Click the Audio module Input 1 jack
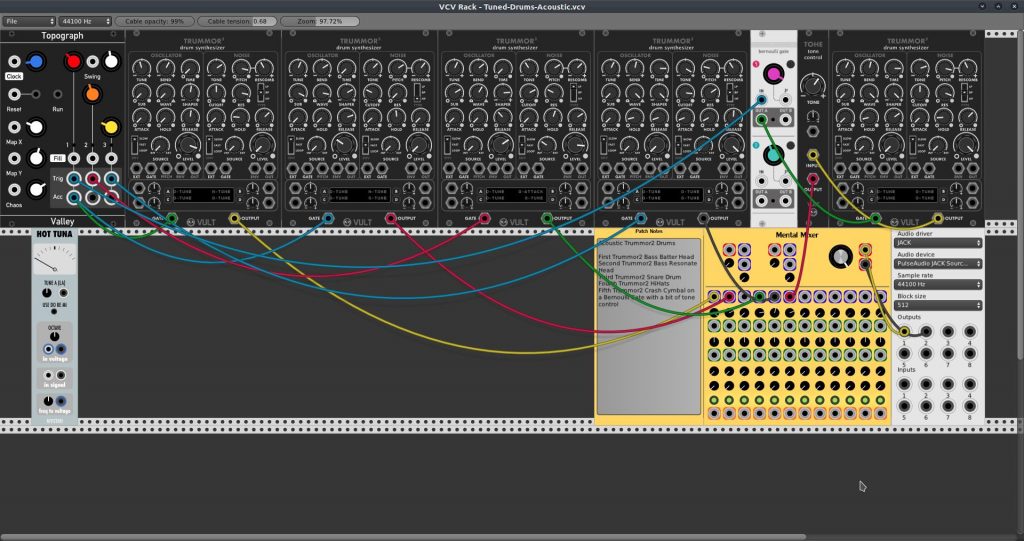The width and height of the screenshot is (1024, 541). tap(904, 384)
